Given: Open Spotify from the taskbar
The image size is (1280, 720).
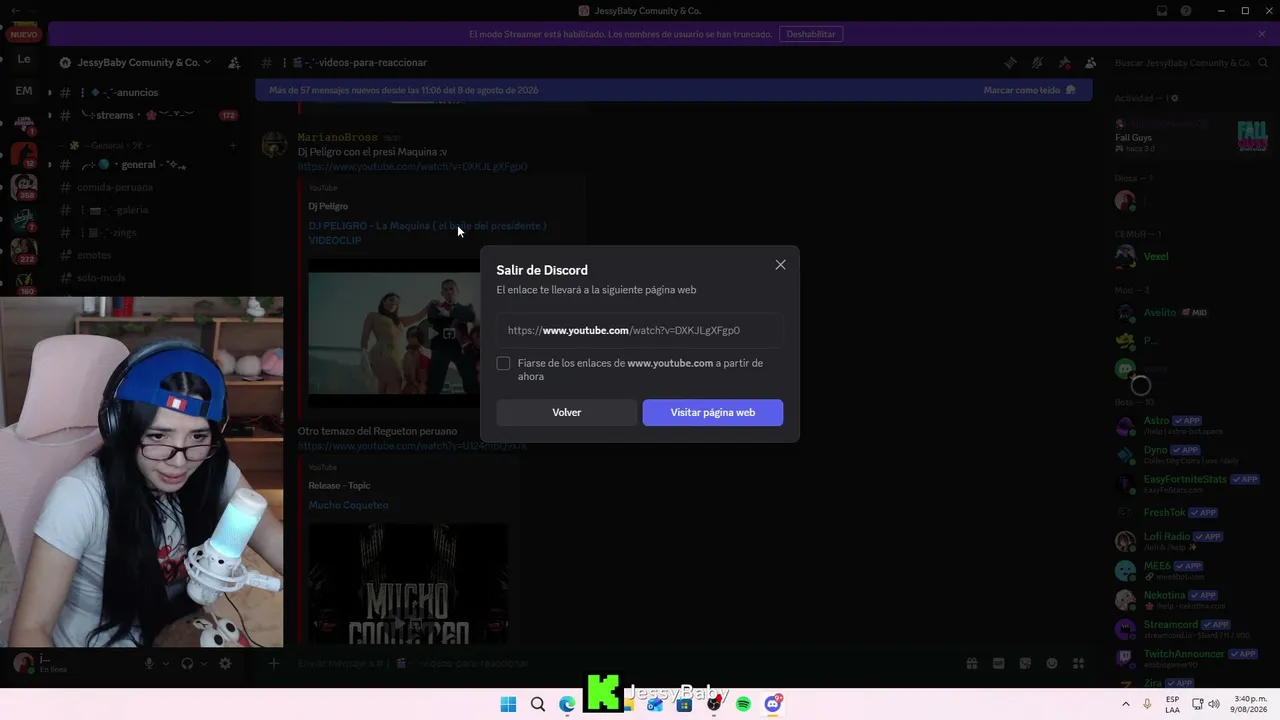Looking at the screenshot, I should (743, 704).
